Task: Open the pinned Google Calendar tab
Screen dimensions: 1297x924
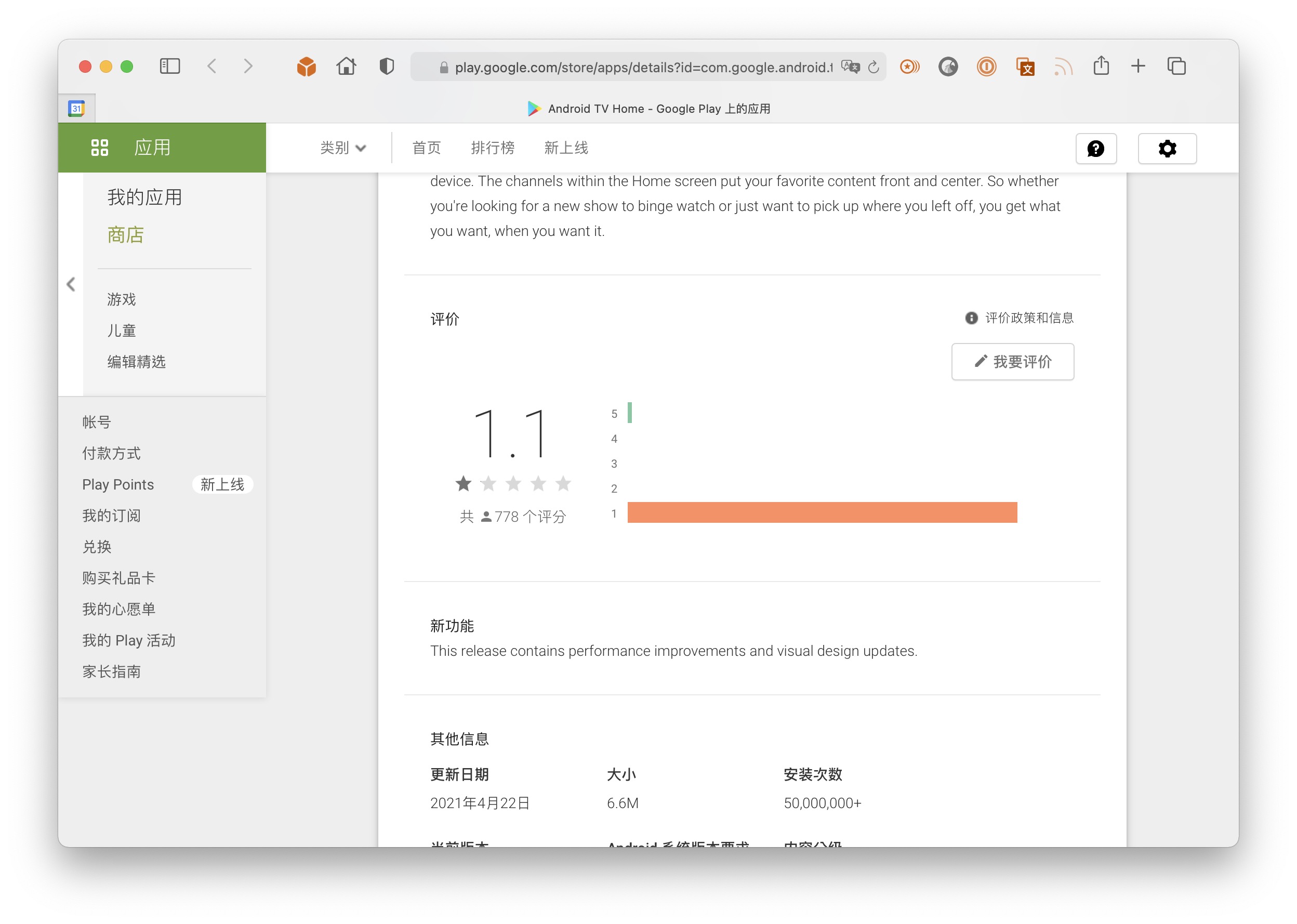Action: click(77, 108)
